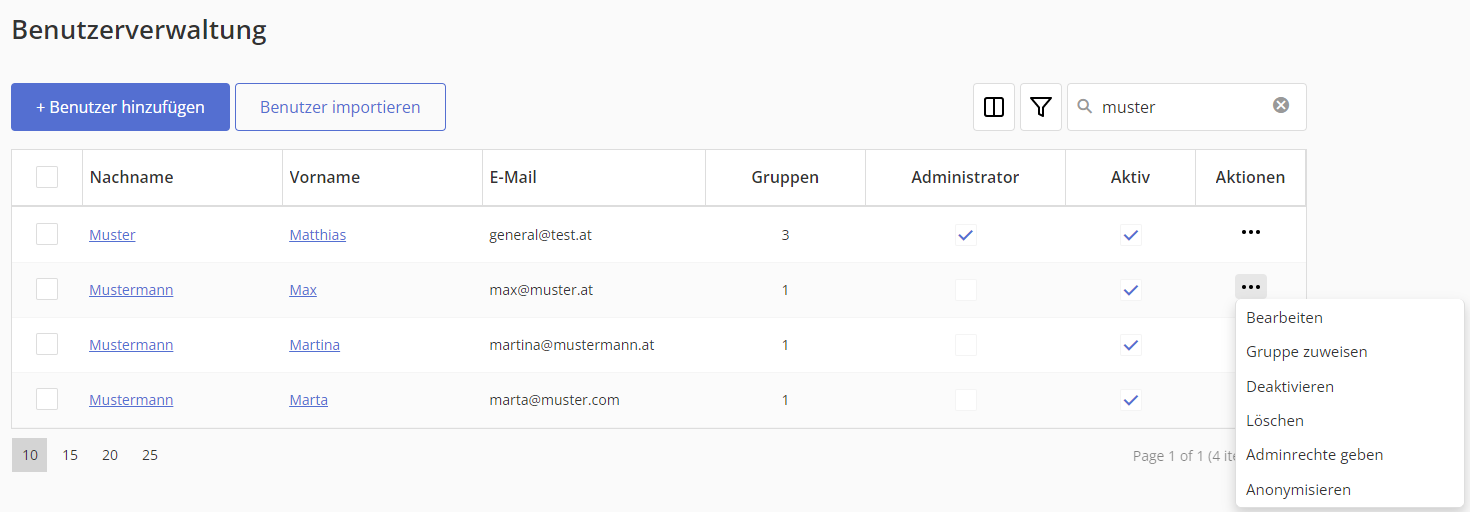Select Gruppe zuweisen menu entry
The image size is (1470, 512).
pyautogui.click(x=1306, y=352)
